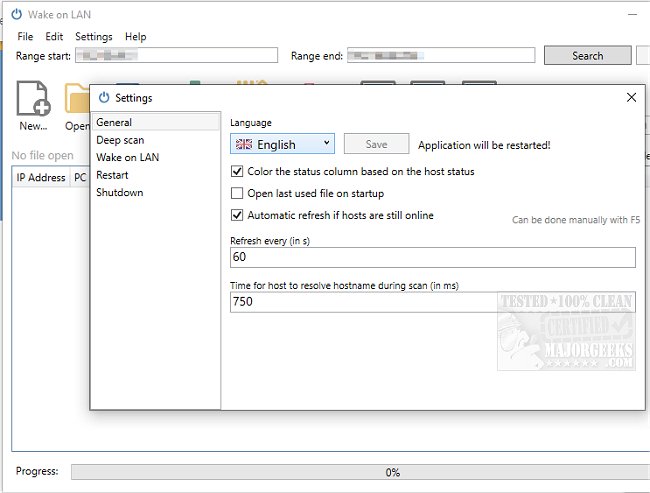
Task: Open the English language dropdown
Action: 282,144
